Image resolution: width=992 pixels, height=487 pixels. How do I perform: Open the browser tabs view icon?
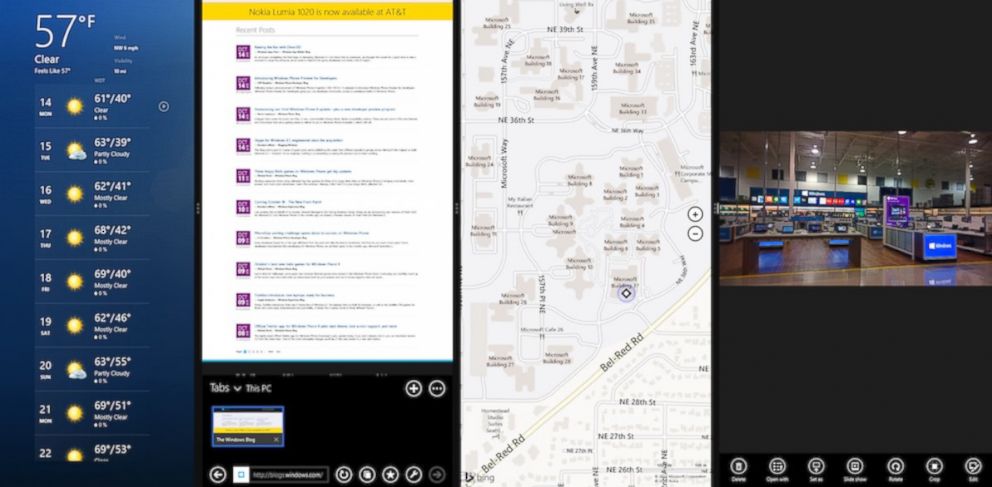[x=367, y=474]
